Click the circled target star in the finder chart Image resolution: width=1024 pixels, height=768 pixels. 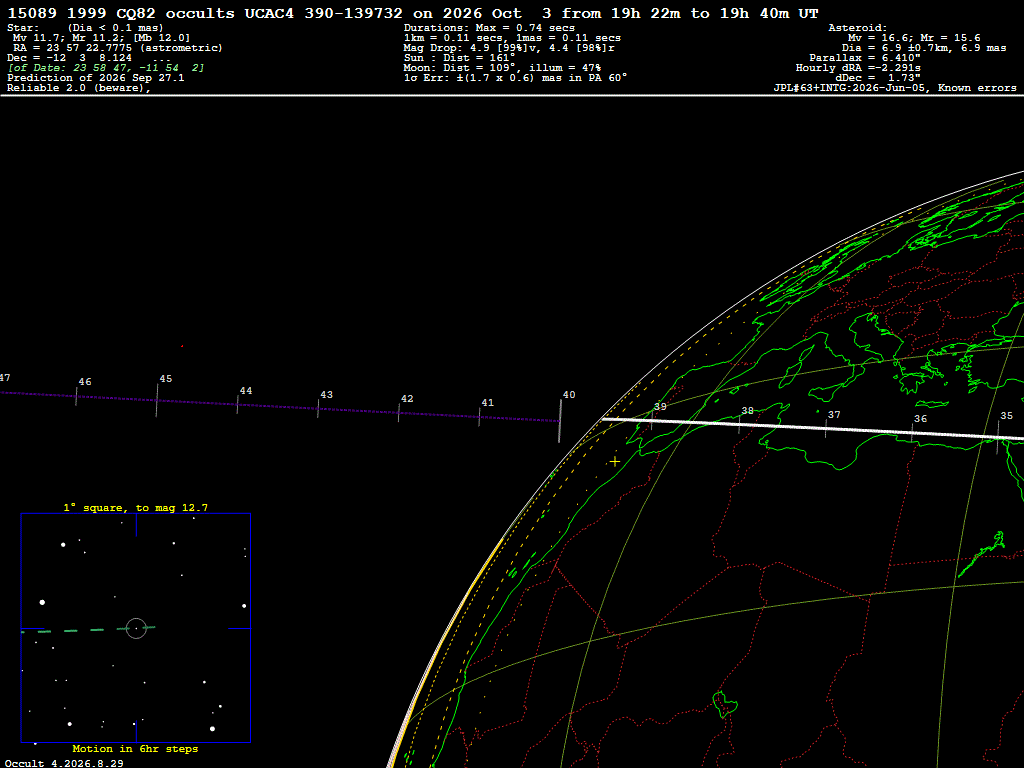136,628
